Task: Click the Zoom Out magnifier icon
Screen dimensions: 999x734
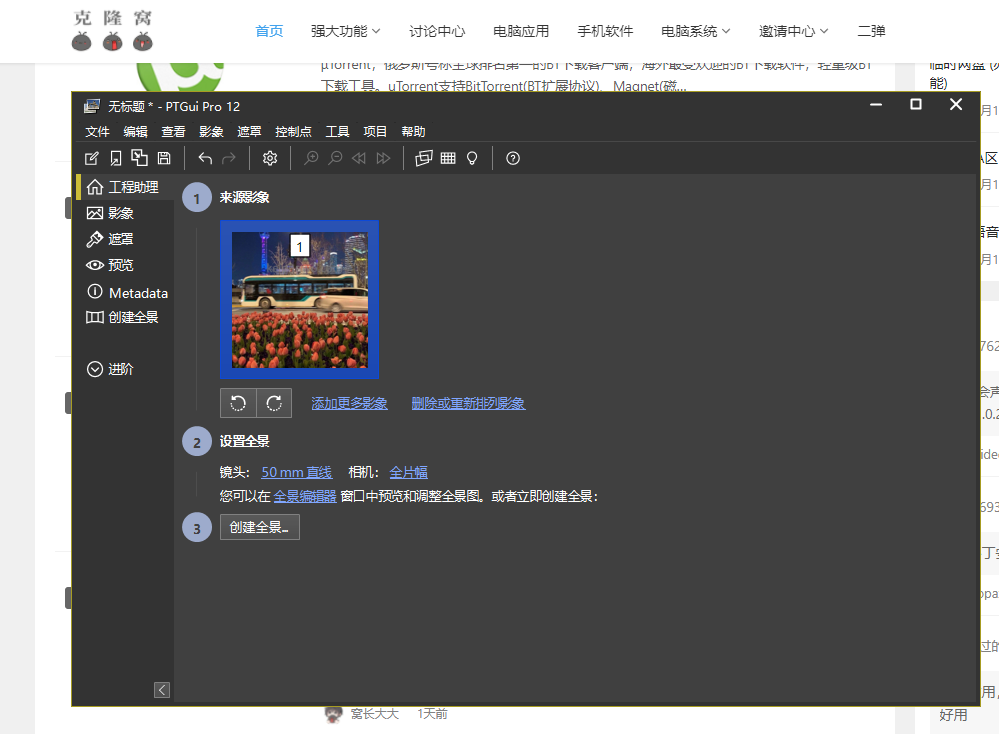Action: [x=335, y=158]
